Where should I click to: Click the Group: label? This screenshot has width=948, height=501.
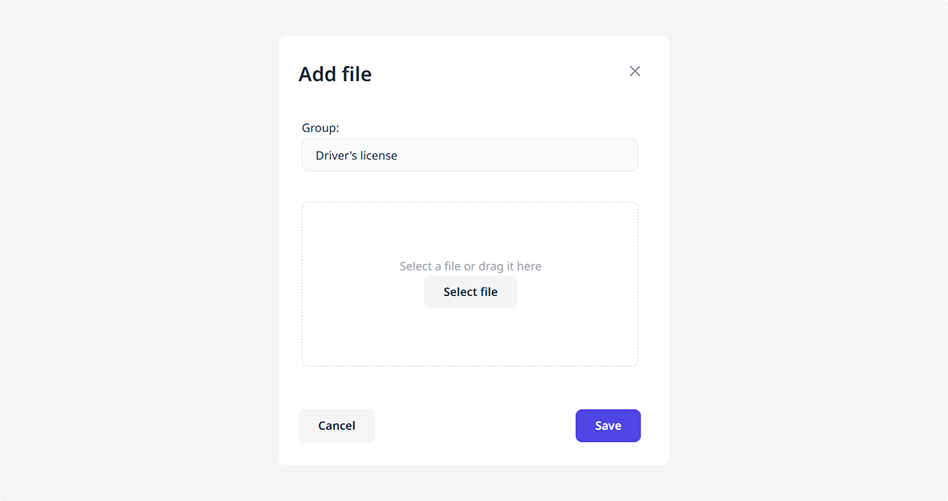(x=320, y=128)
